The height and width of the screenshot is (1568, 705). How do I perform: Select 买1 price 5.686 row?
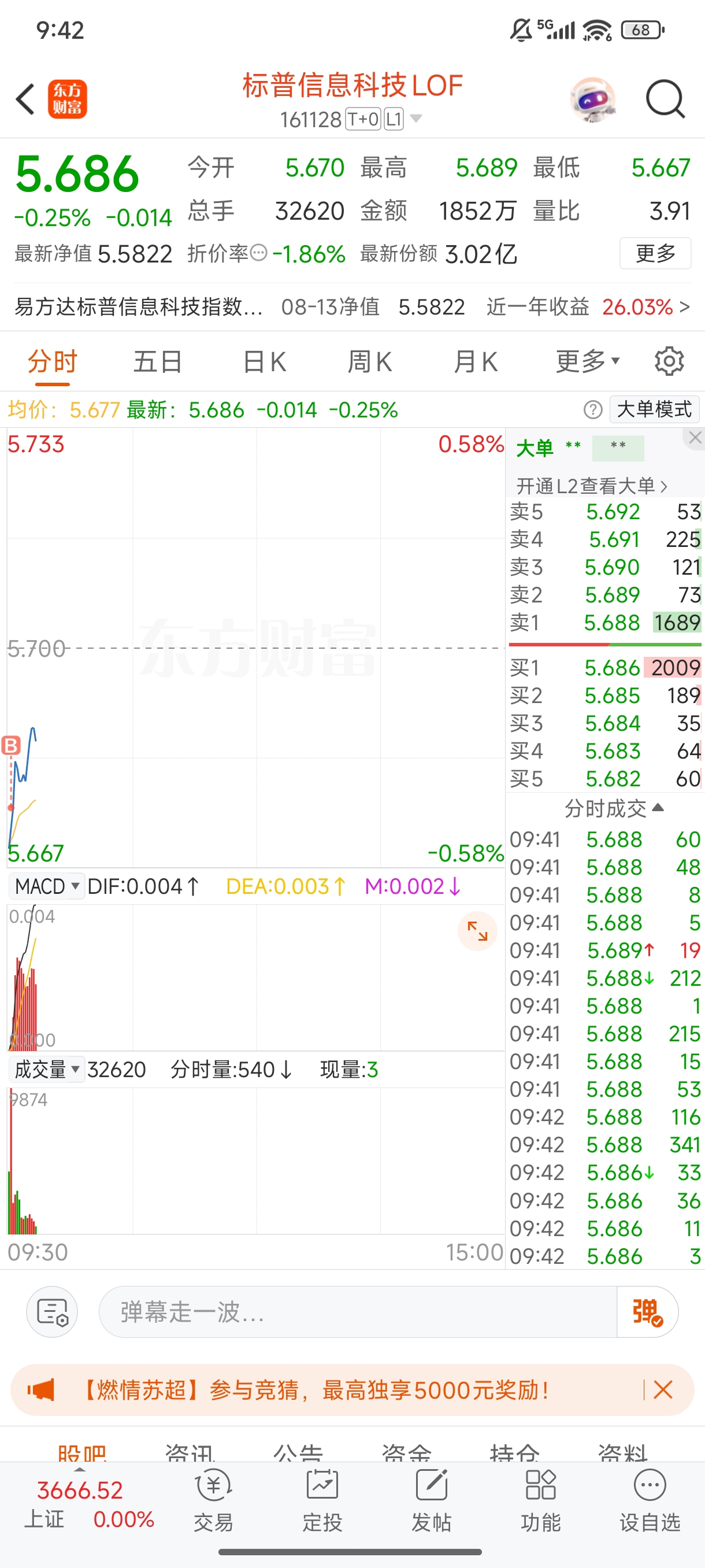[605, 668]
